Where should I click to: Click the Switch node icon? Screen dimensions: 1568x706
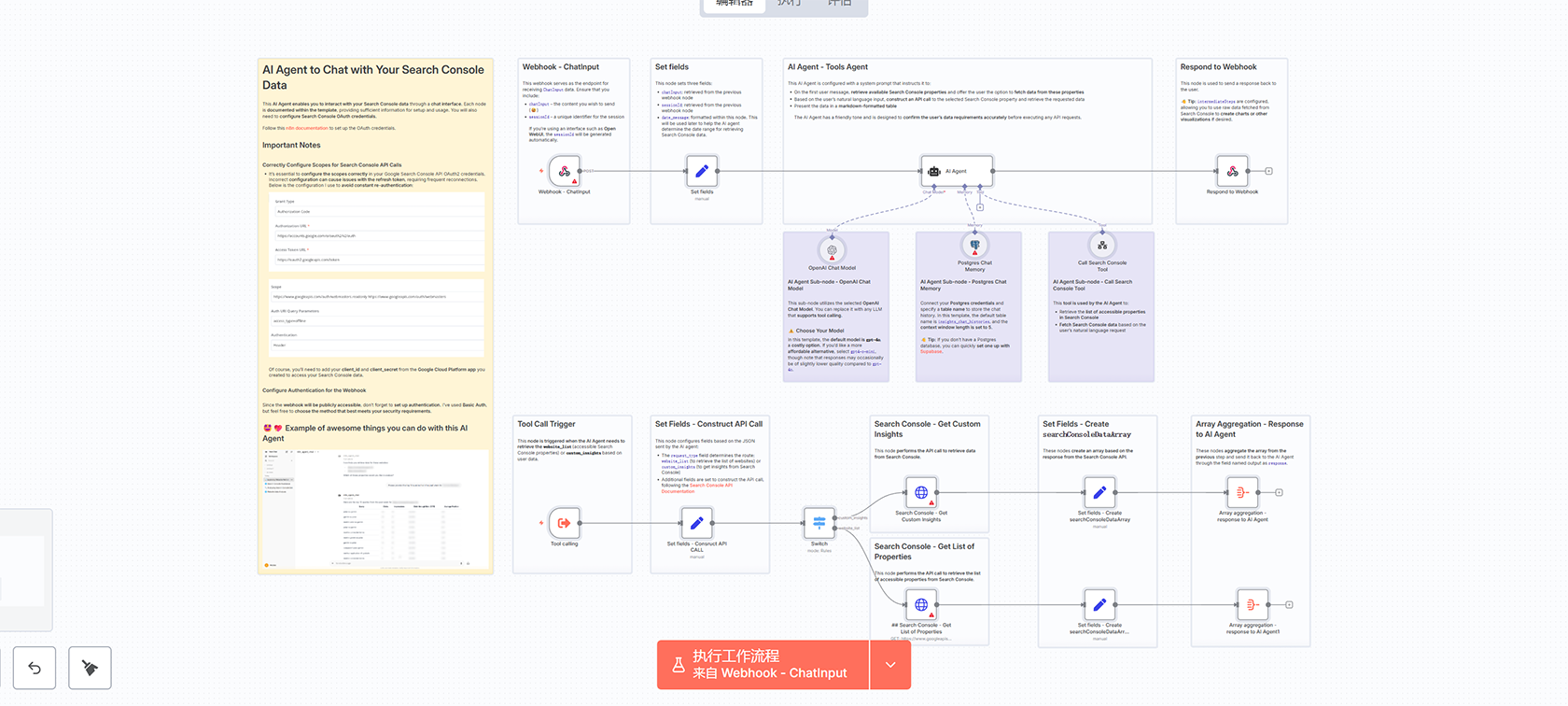point(819,523)
